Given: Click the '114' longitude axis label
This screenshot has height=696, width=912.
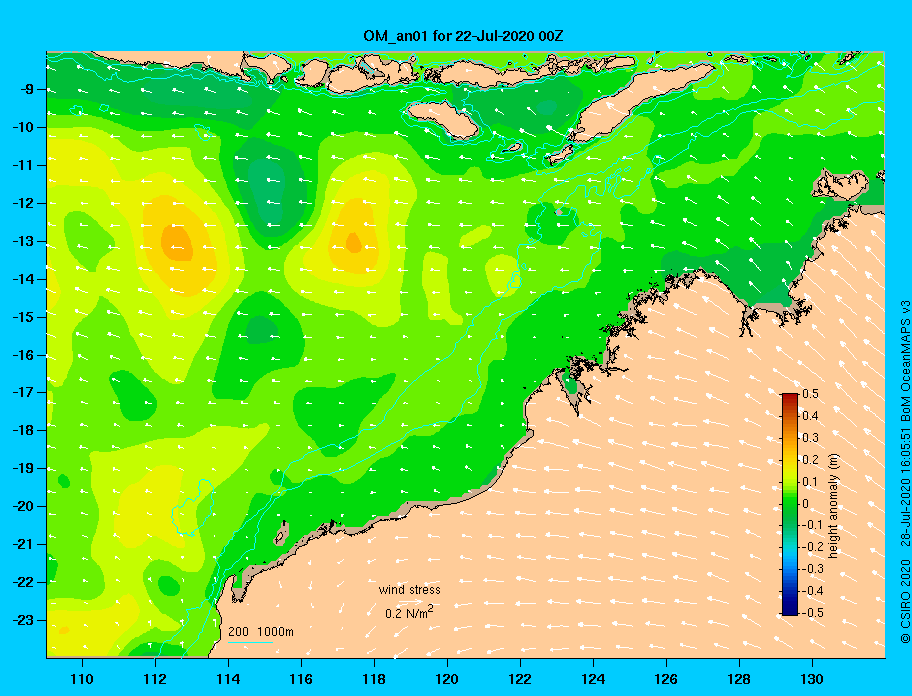Looking at the screenshot, I should [229, 679].
